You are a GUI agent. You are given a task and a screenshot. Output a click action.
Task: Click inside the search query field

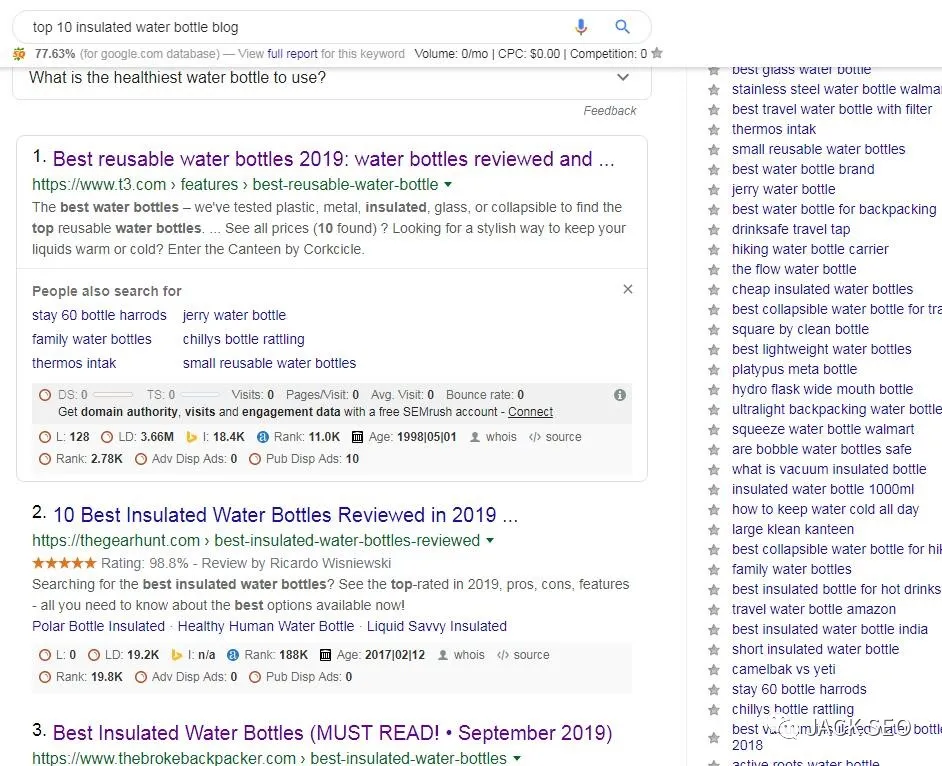tap(300, 27)
